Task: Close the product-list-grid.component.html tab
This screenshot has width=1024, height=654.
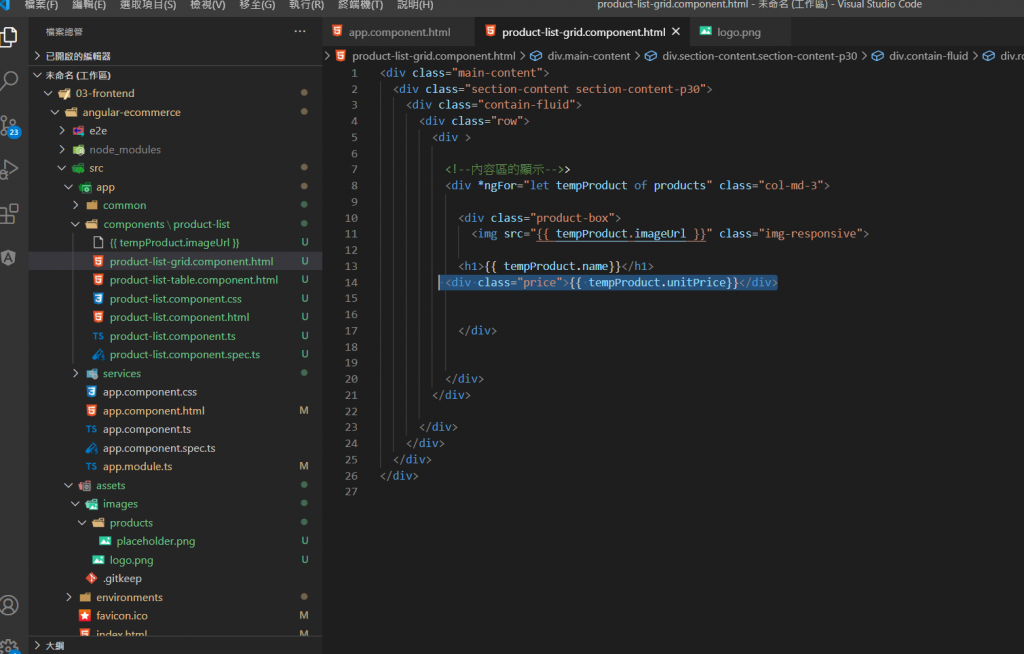Action: click(x=677, y=32)
